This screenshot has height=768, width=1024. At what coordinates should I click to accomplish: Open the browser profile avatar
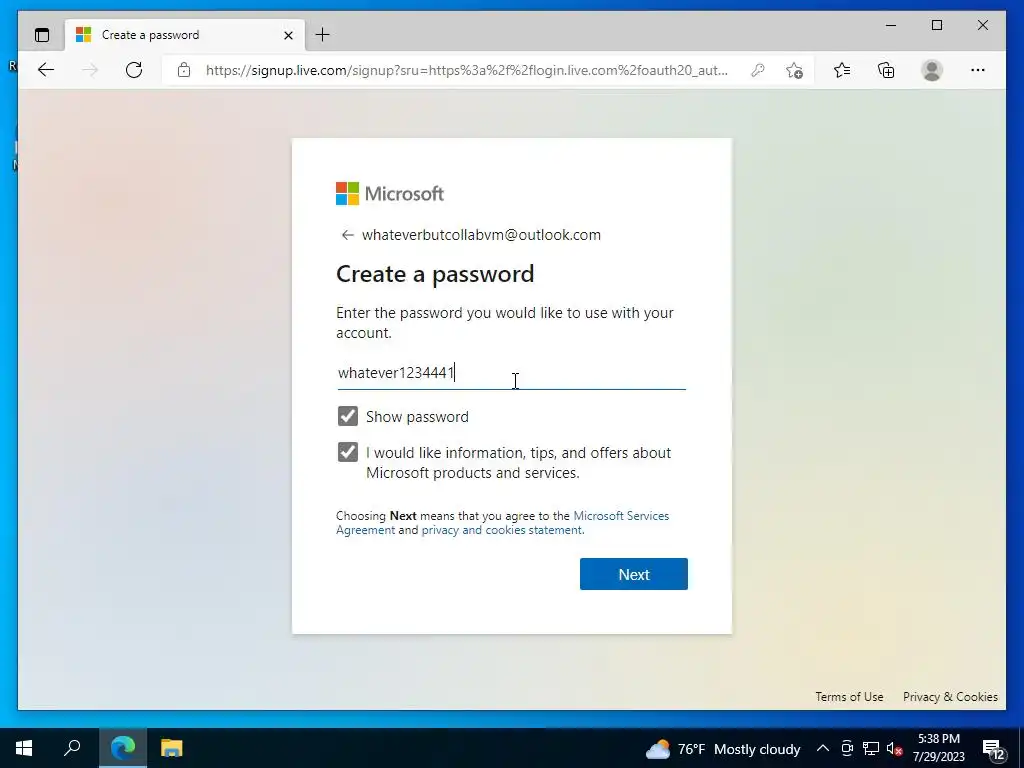click(932, 70)
